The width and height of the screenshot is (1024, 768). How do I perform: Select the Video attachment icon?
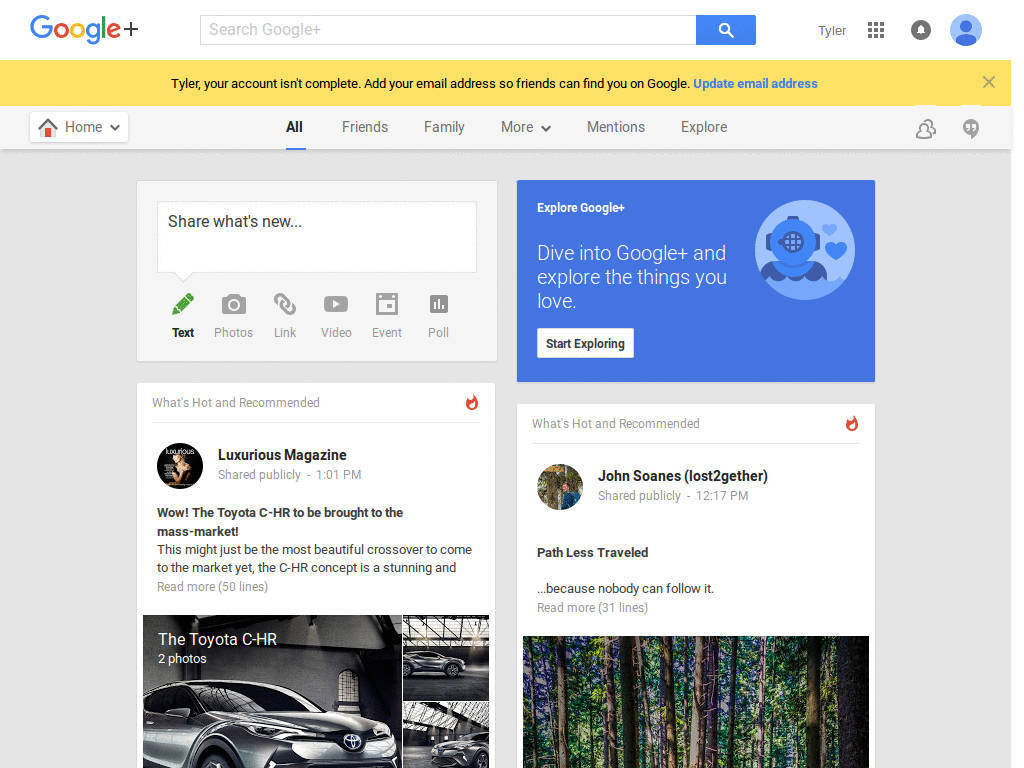(335, 305)
